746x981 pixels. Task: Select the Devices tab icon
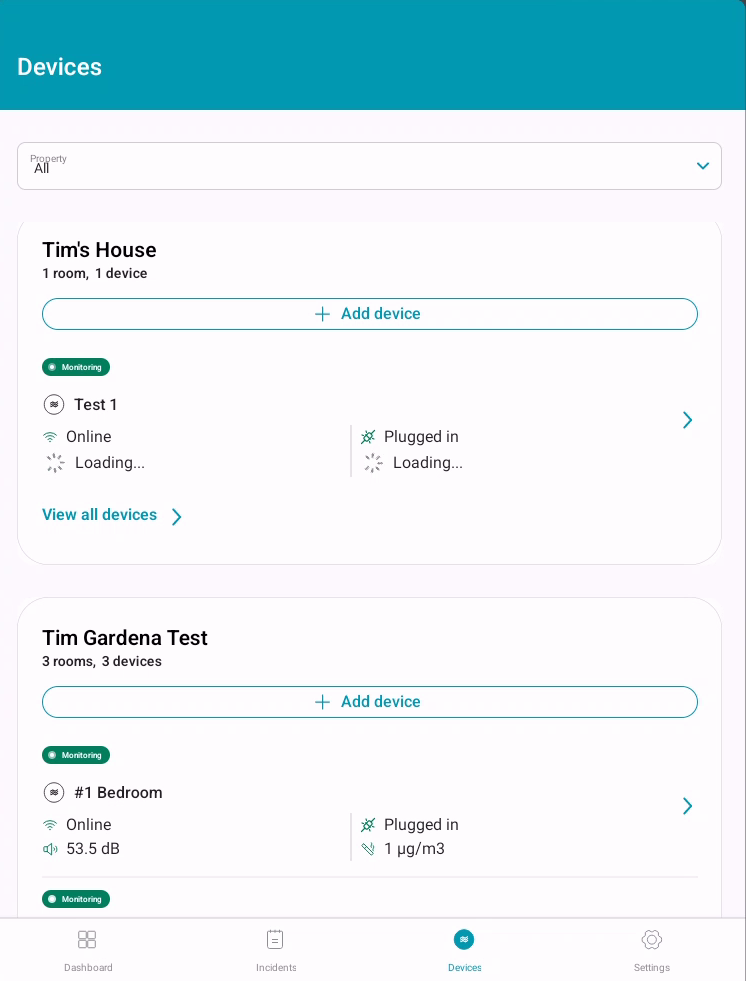pyautogui.click(x=464, y=940)
